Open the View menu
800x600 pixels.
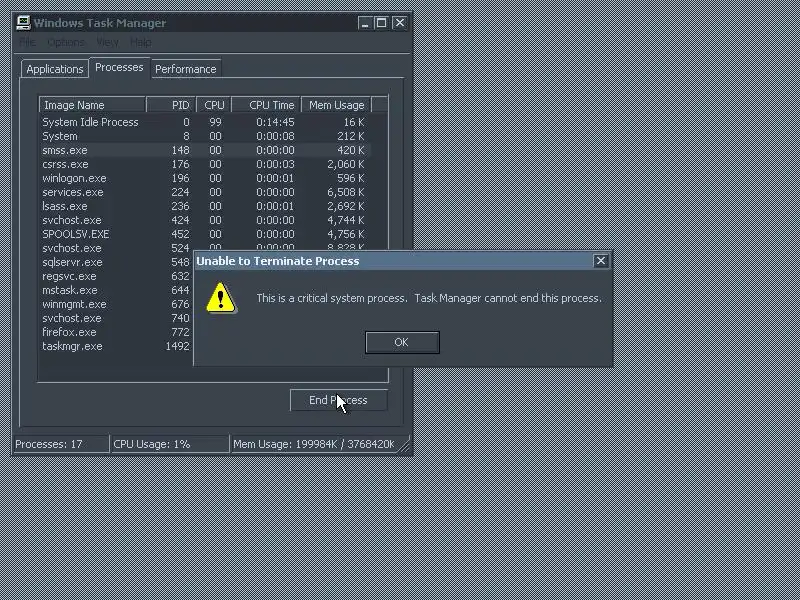[x=107, y=42]
